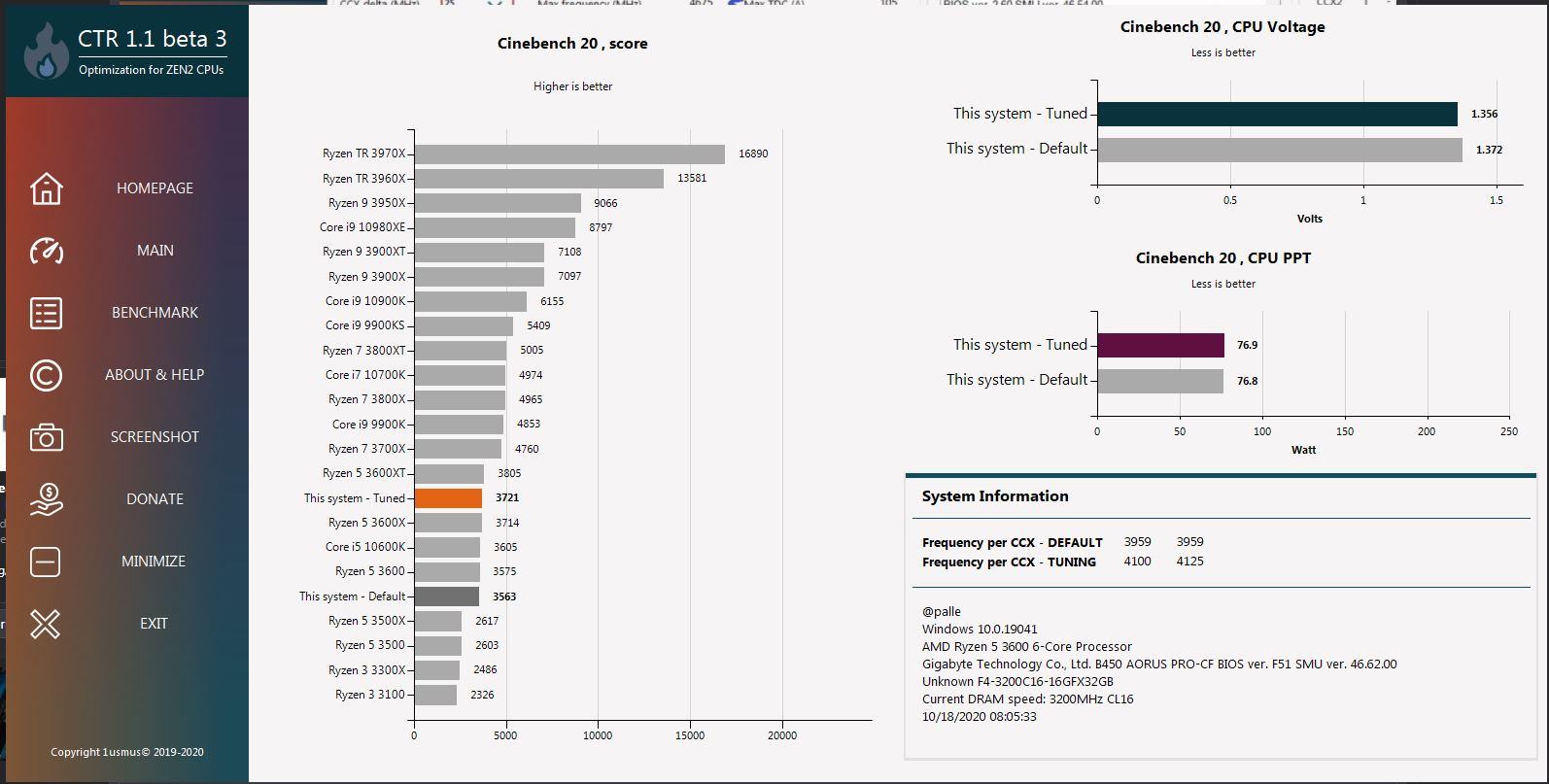Click the Ryzen TR 3970X score bar

[x=569, y=153]
